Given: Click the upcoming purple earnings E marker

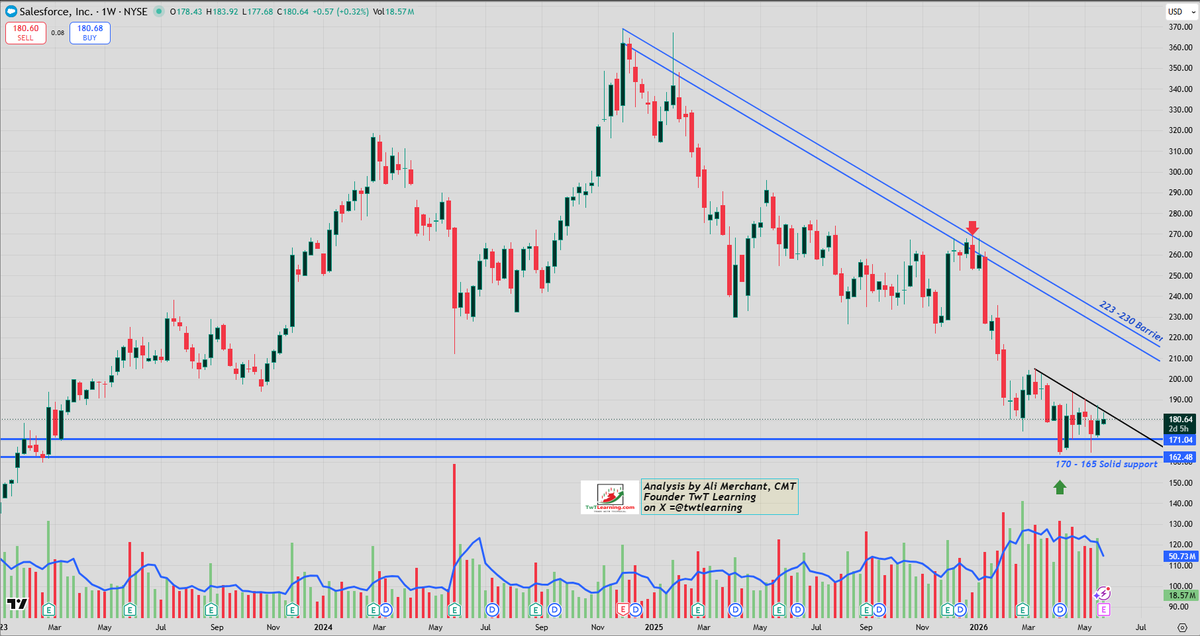Looking at the screenshot, I should [x=1104, y=609].
